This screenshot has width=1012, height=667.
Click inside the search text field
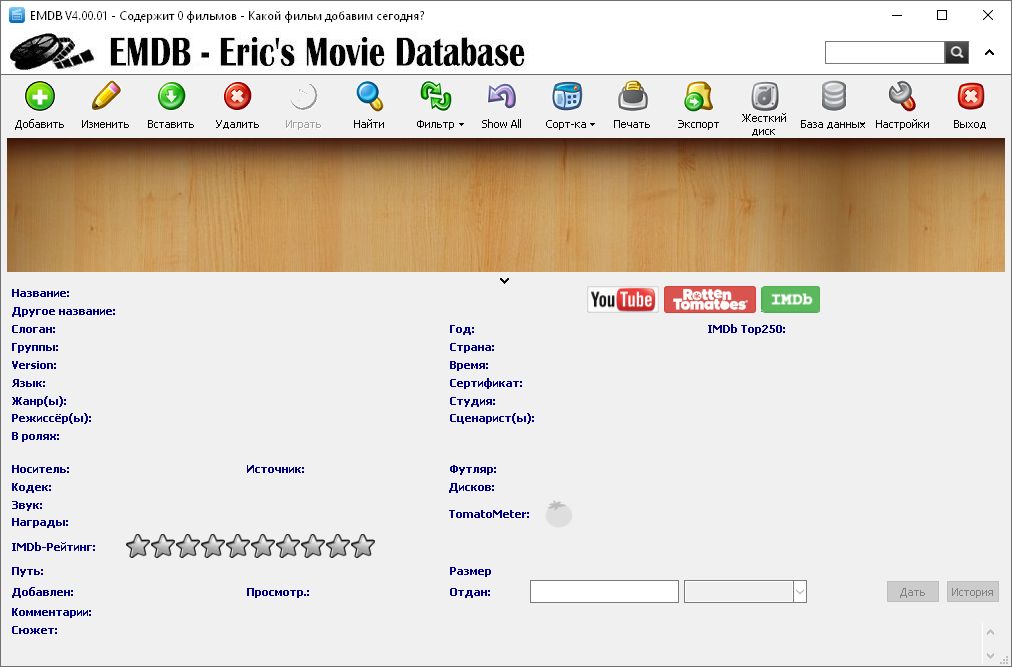(884, 51)
